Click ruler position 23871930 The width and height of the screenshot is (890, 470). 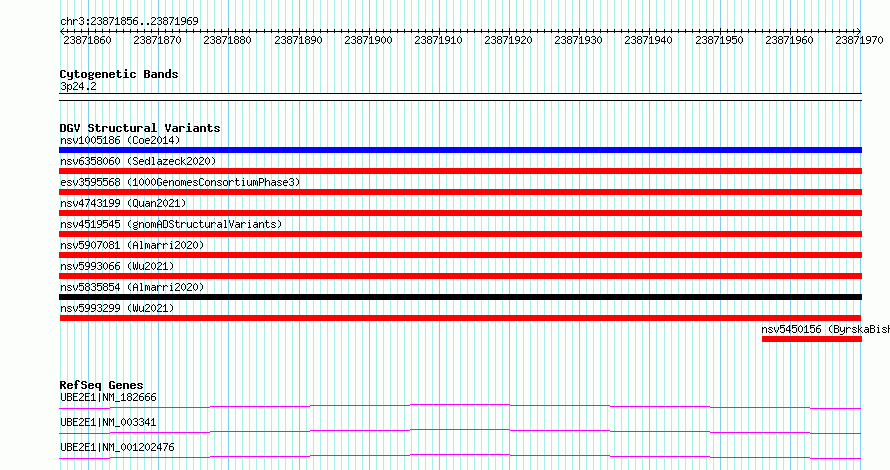[x=578, y=40]
